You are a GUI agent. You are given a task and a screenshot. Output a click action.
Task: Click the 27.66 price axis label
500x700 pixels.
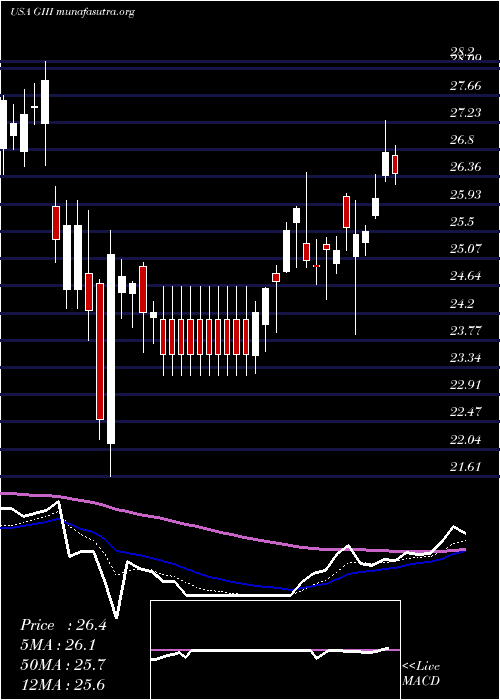[466, 85]
